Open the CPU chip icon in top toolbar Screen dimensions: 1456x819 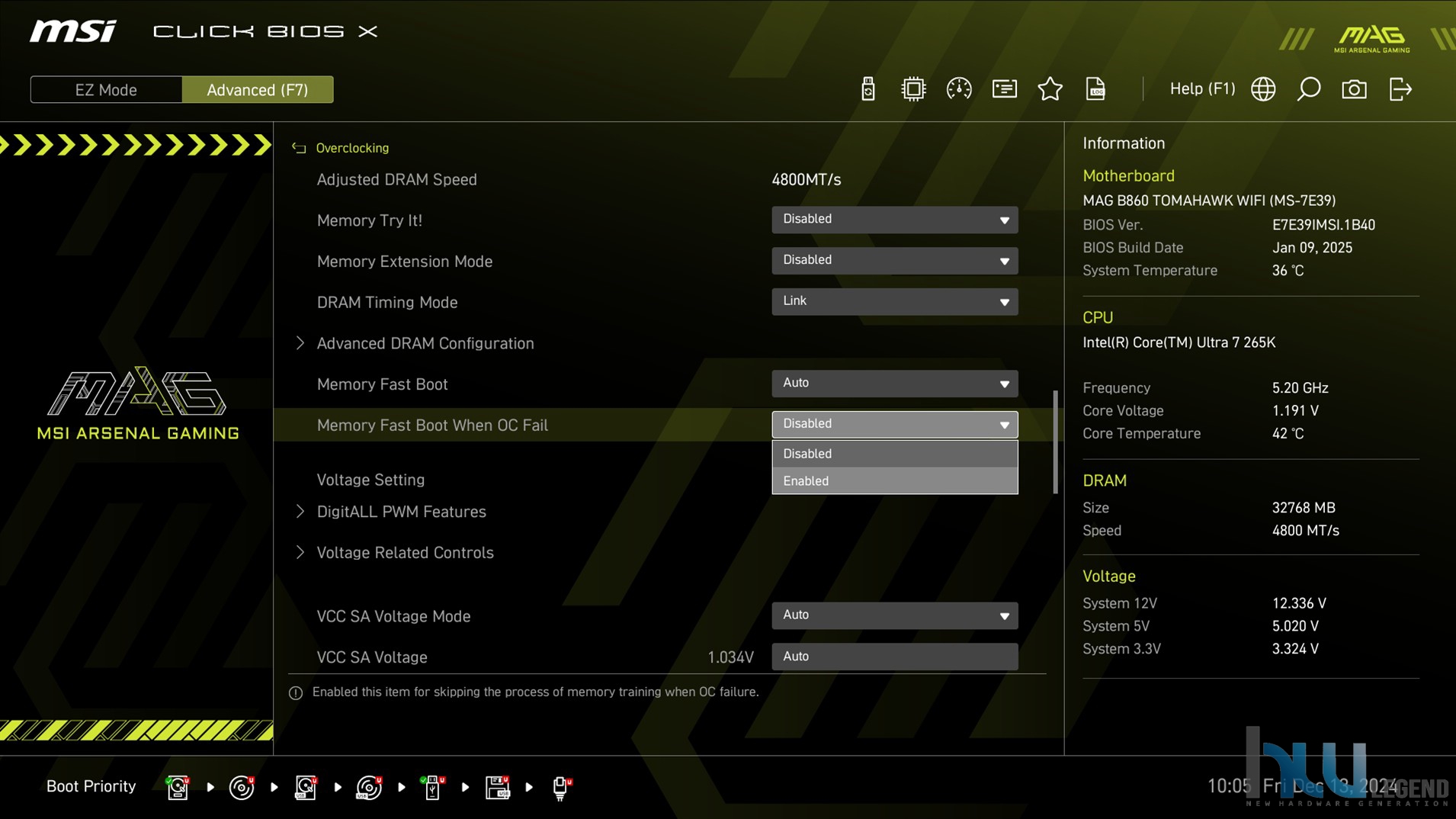click(x=913, y=89)
